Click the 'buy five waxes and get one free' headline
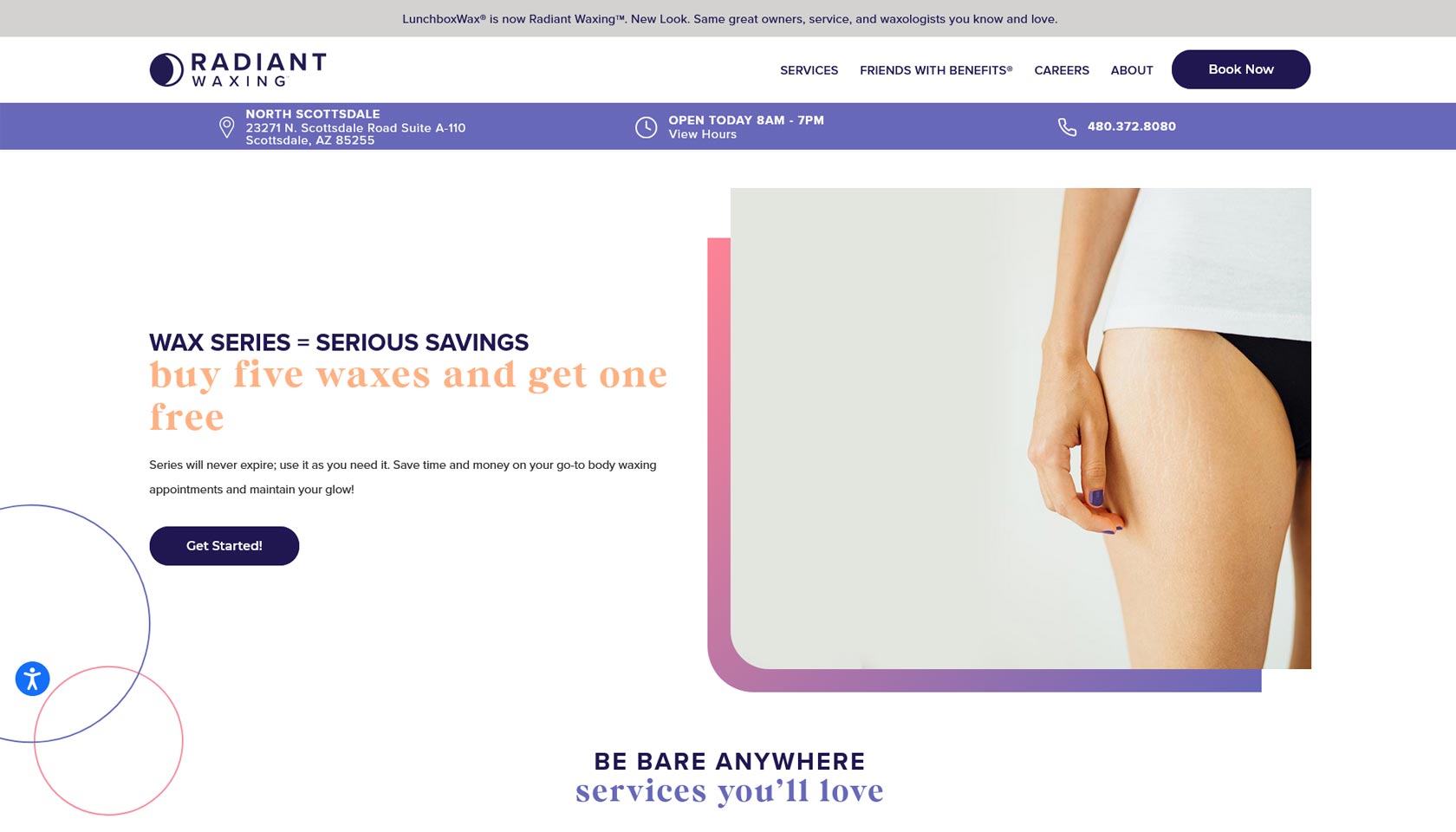This screenshot has width=1456, height=832. [x=408, y=395]
